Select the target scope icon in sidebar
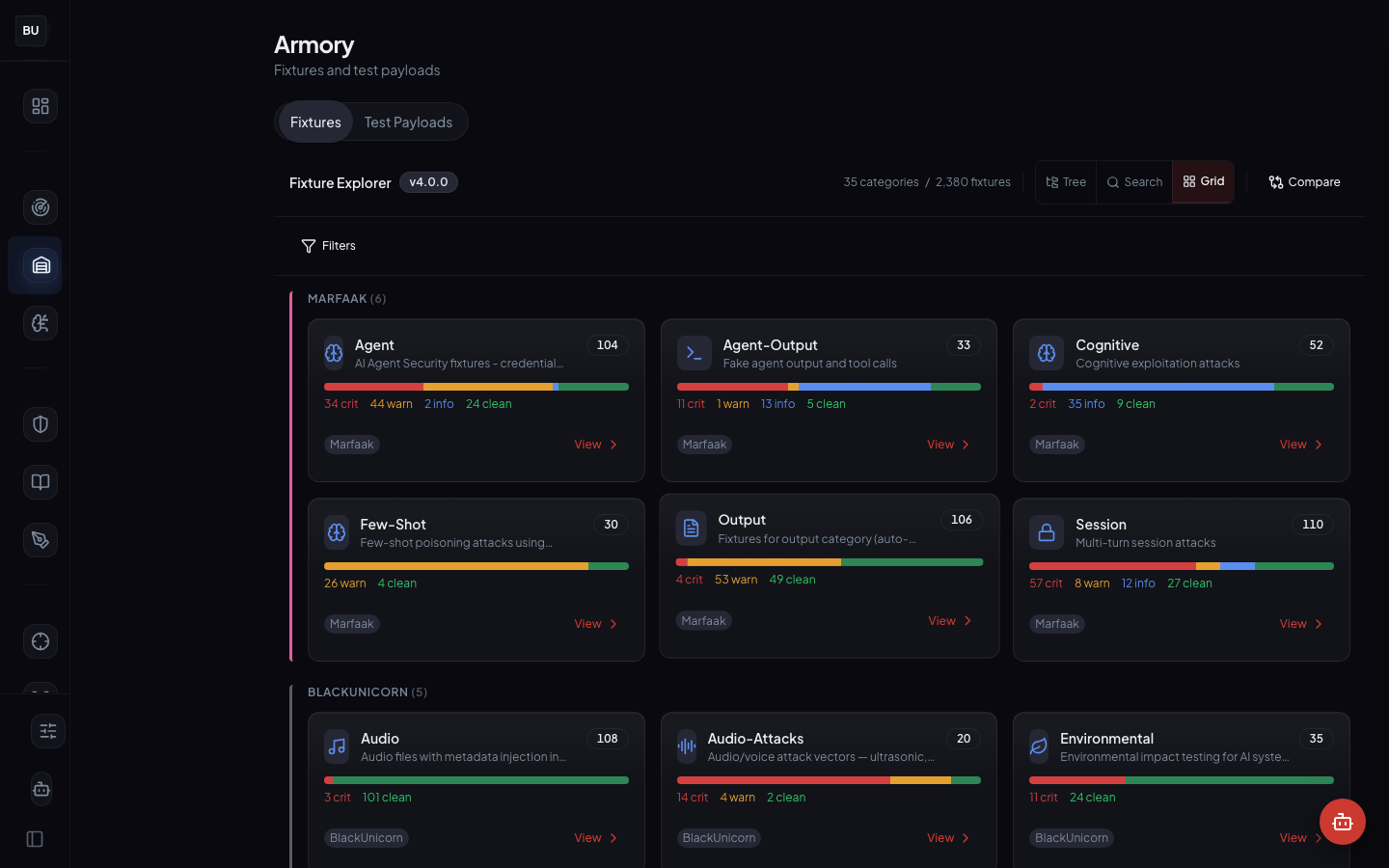Image resolution: width=1389 pixels, height=868 pixels. [40, 641]
